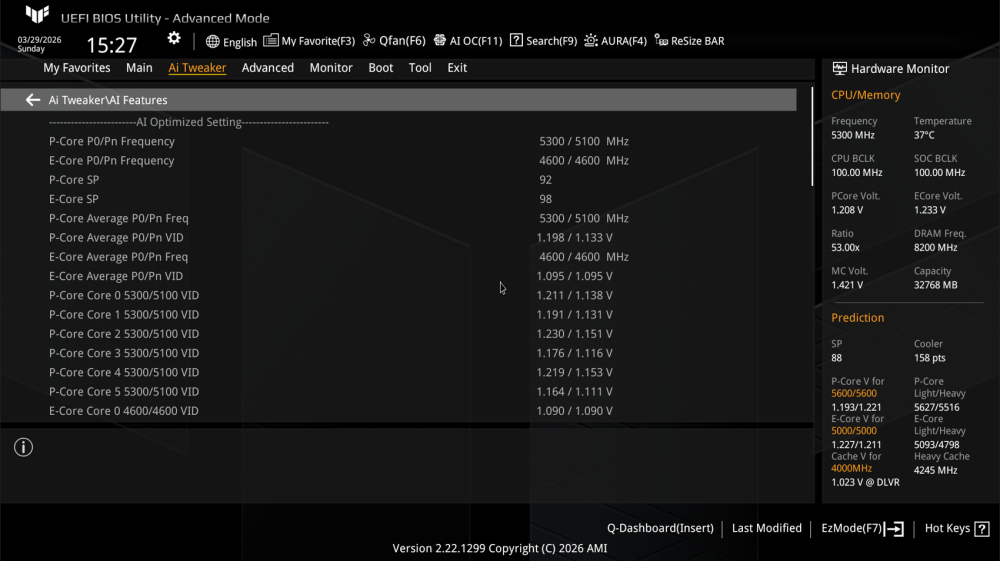Open the Monitor tab
The image size is (1000, 561).
pos(331,68)
